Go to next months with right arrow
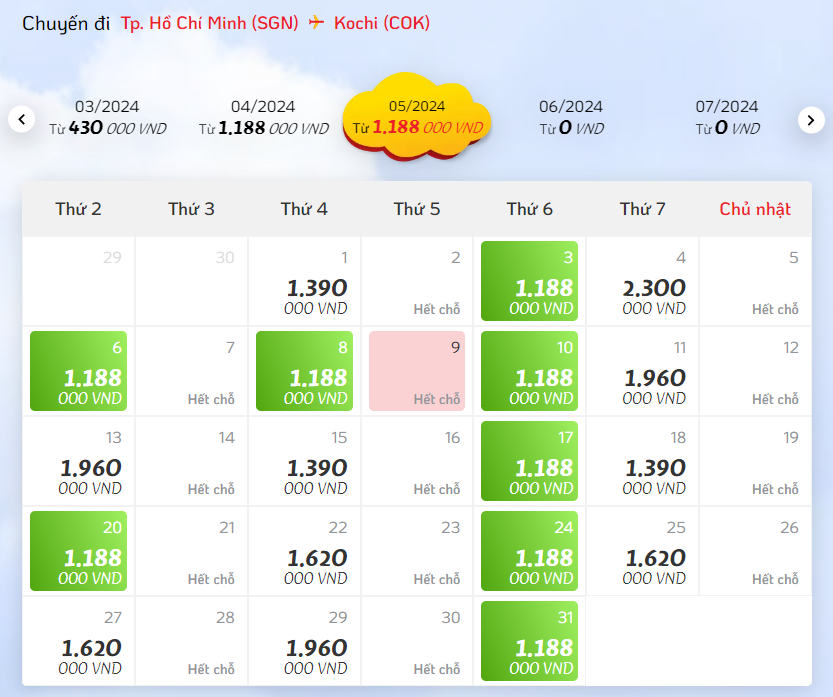This screenshot has height=697, width=833. point(811,120)
